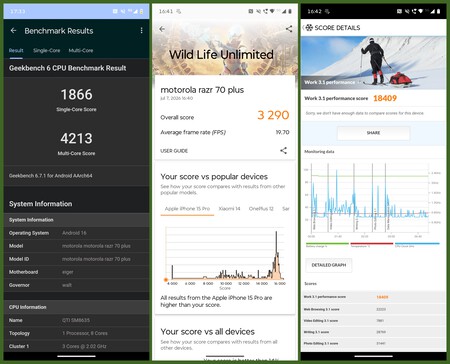The image size is (450, 364).
Task: Tap the Model row in Geekbench System Information
Action: tap(76, 246)
